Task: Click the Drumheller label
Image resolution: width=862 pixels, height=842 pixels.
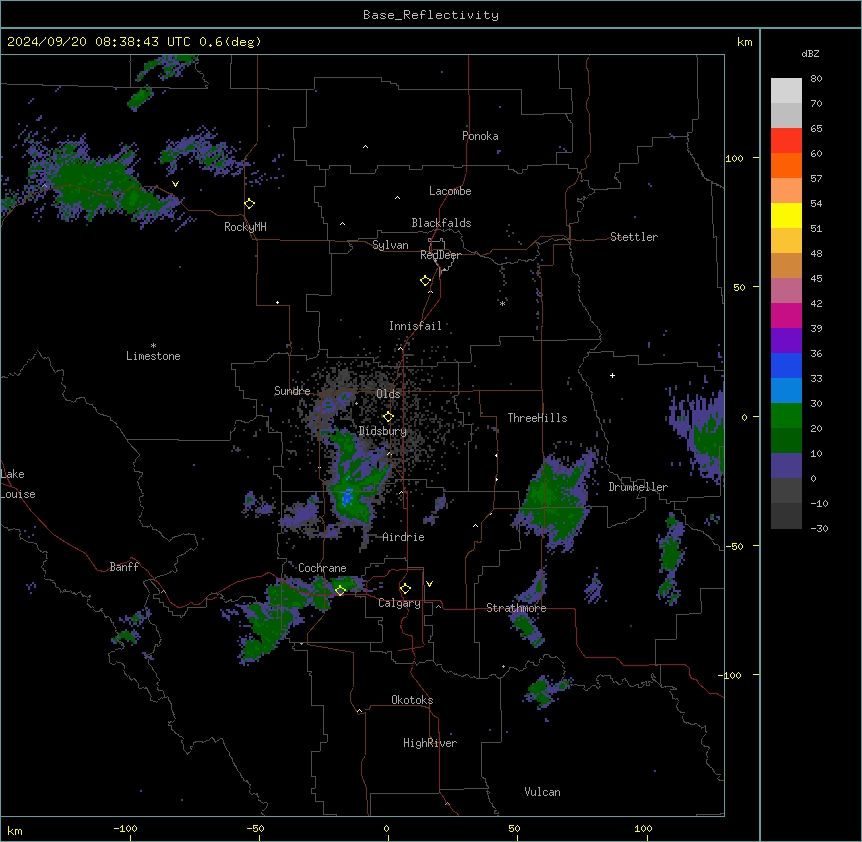Action: click(x=638, y=487)
